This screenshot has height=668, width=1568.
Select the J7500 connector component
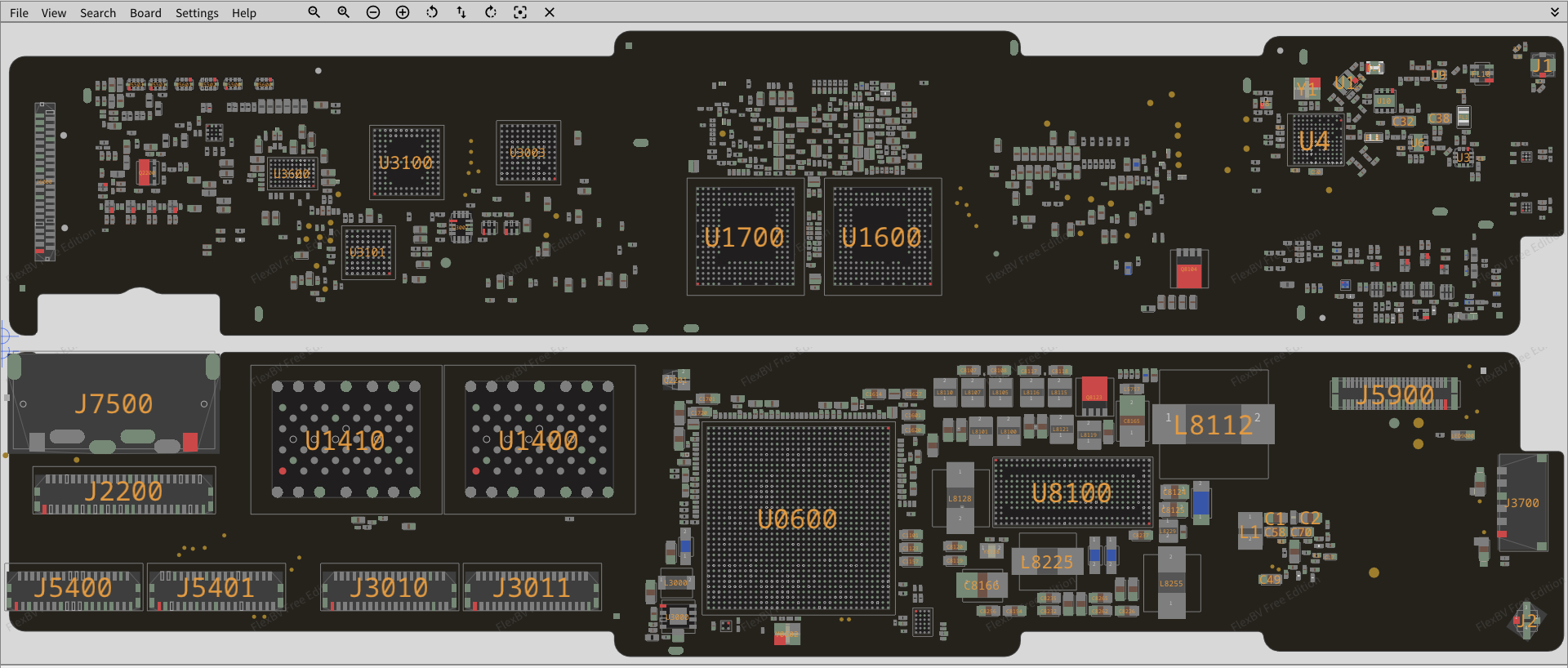tap(114, 403)
